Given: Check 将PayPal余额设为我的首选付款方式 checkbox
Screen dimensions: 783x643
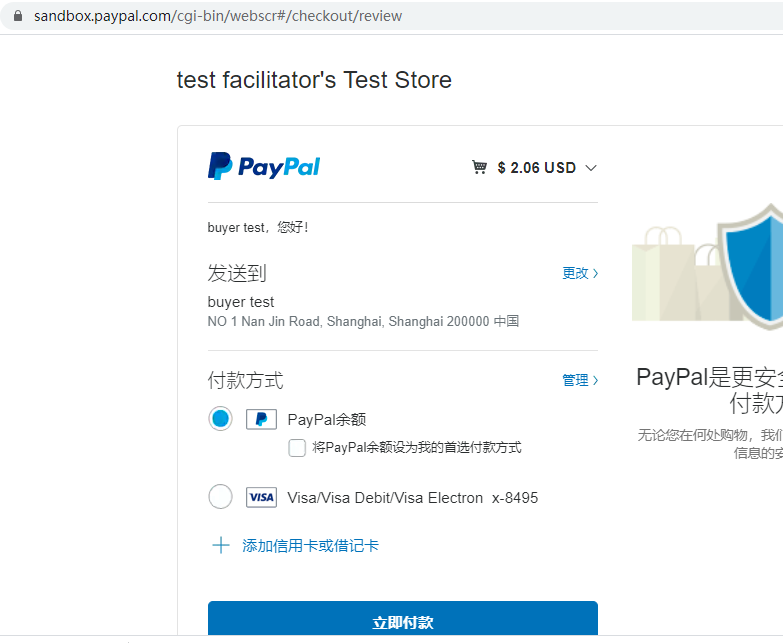Looking at the screenshot, I should 297,448.
